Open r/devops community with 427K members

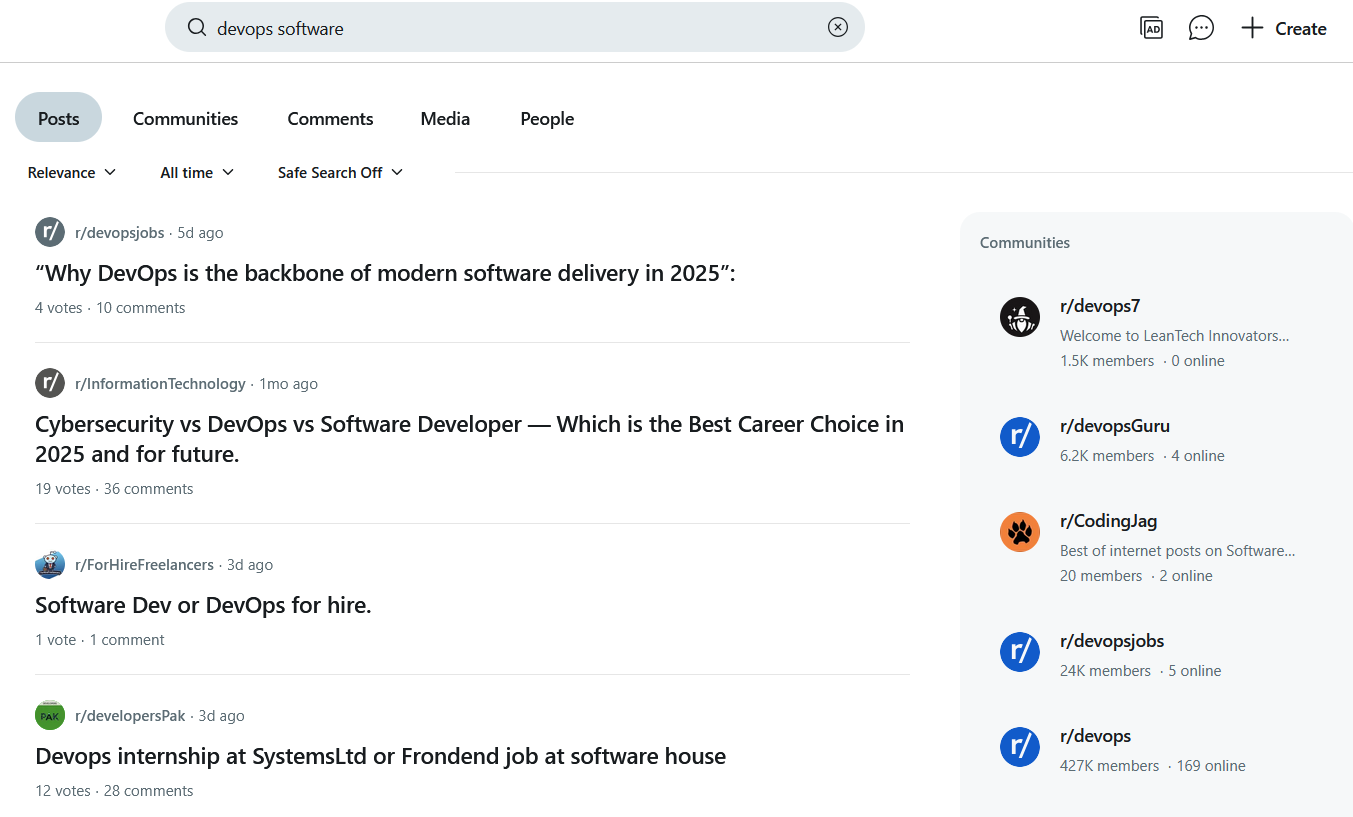(1095, 736)
